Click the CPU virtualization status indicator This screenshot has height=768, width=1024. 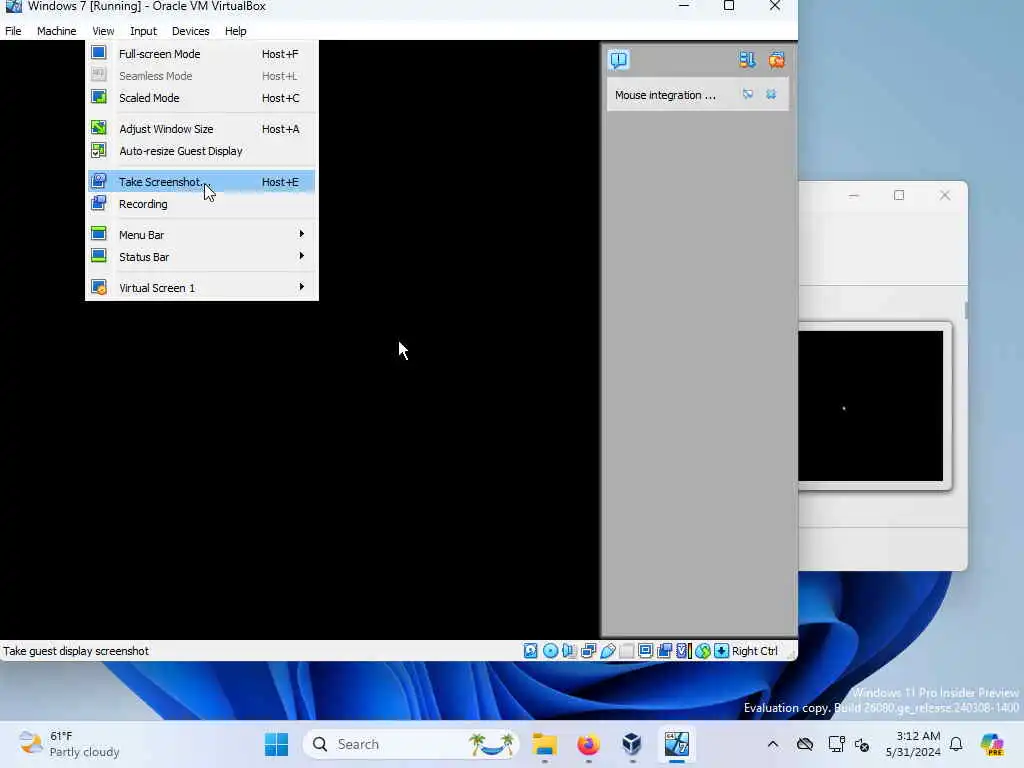(684, 651)
